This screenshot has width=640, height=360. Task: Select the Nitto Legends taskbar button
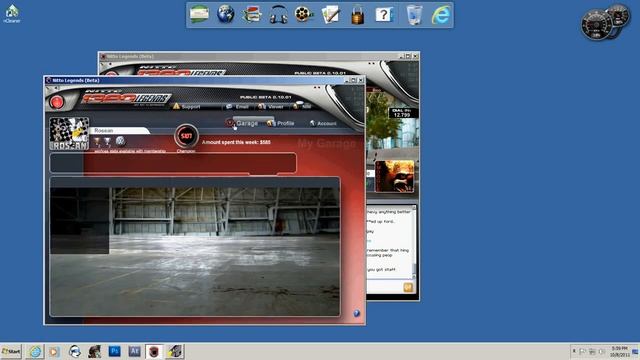click(154, 351)
